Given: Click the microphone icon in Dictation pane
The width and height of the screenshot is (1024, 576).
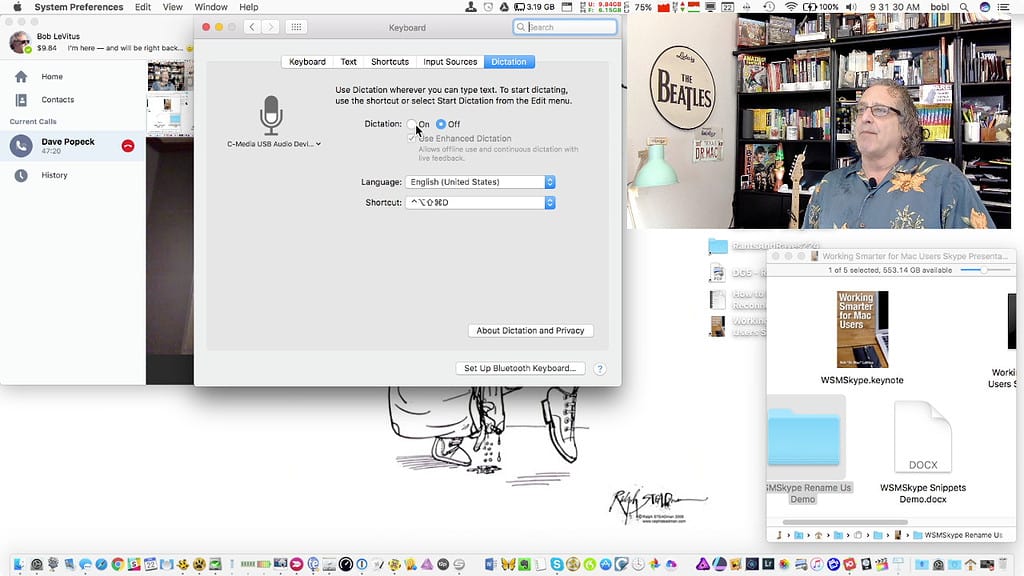Looking at the screenshot, I should (271, 115).
